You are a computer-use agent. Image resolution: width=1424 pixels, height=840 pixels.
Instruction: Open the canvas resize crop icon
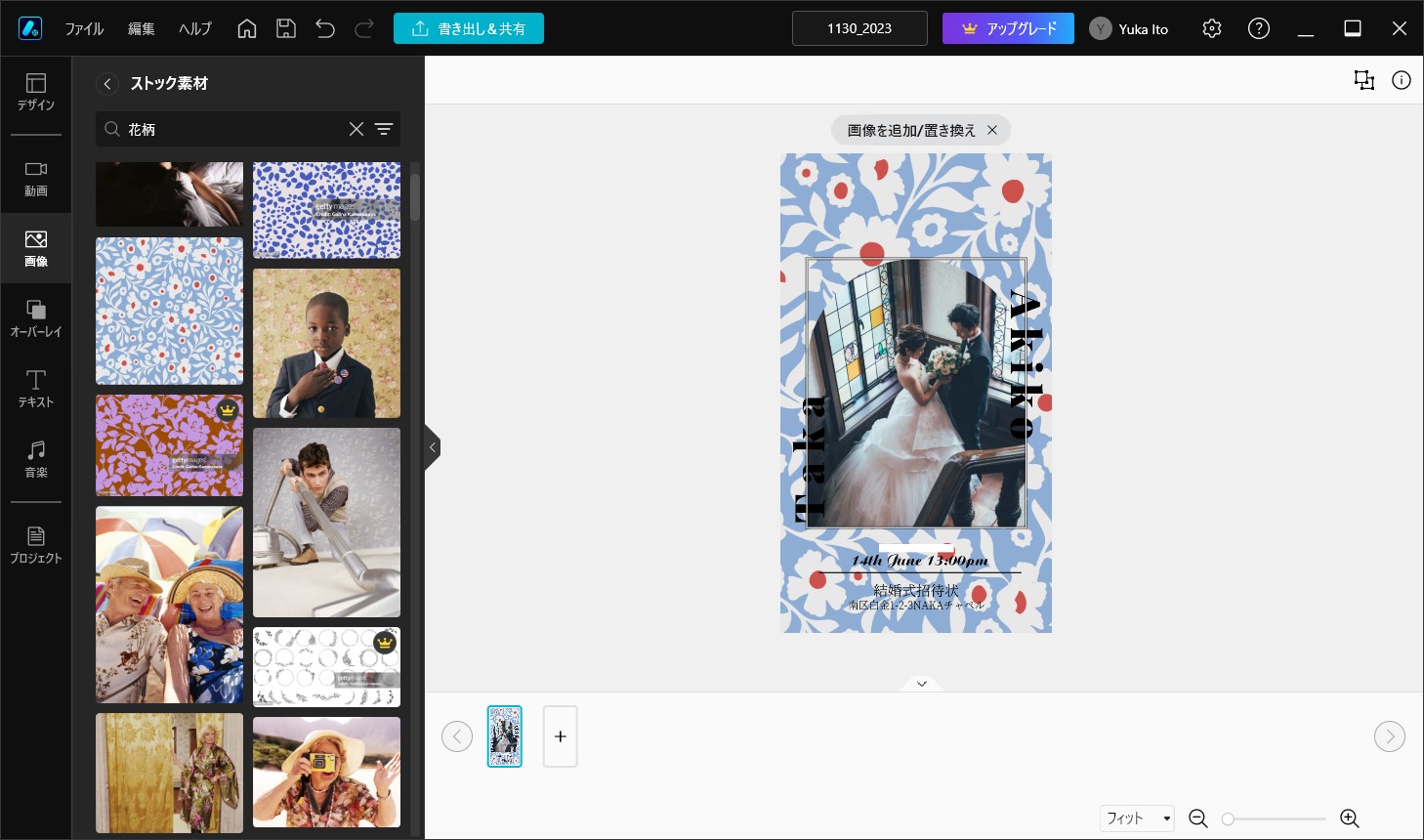point(1364,80)
